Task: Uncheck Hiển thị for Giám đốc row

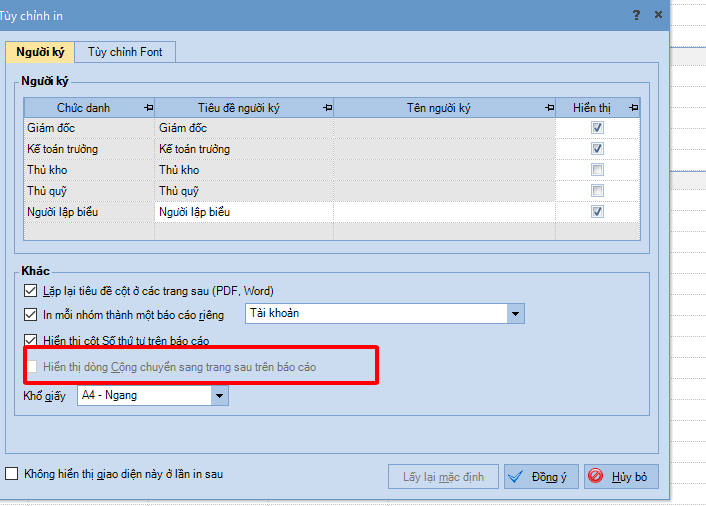Action: click(597, 128)
